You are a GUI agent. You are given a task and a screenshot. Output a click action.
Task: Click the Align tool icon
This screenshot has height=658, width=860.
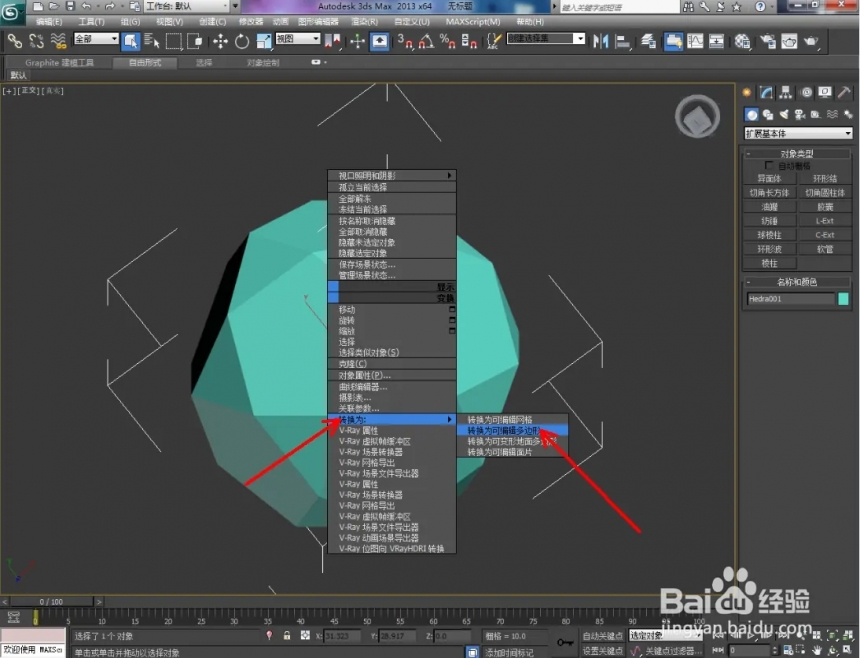(623, 41)
